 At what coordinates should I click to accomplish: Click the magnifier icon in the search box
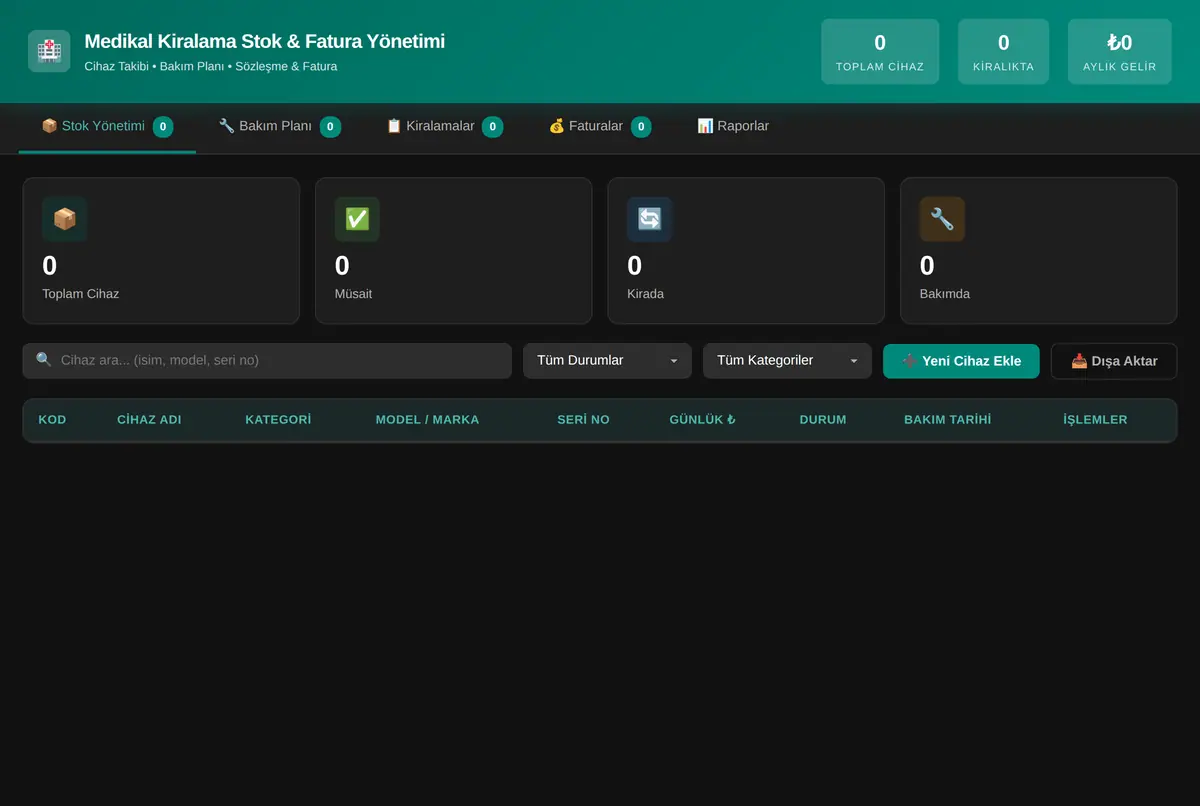point(44,360)
